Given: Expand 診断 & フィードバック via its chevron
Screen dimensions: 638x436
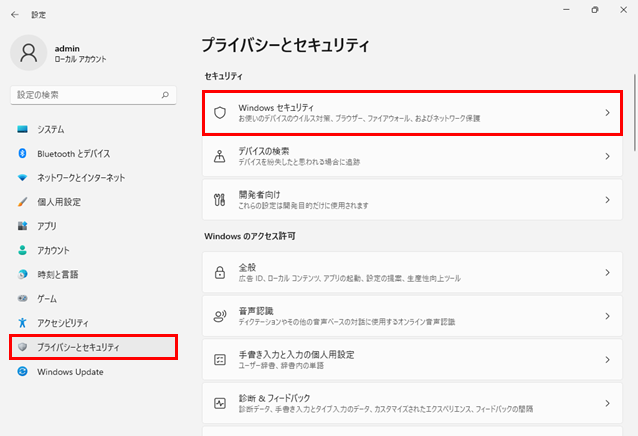Looking at the screenshot, I should click(607, 403).
